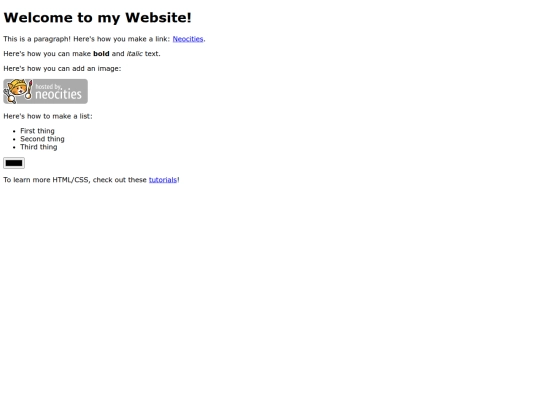Screen dimensions: 540x405
Task: Click the "This is a paragraph!" sentence
Action: [37, 39]
